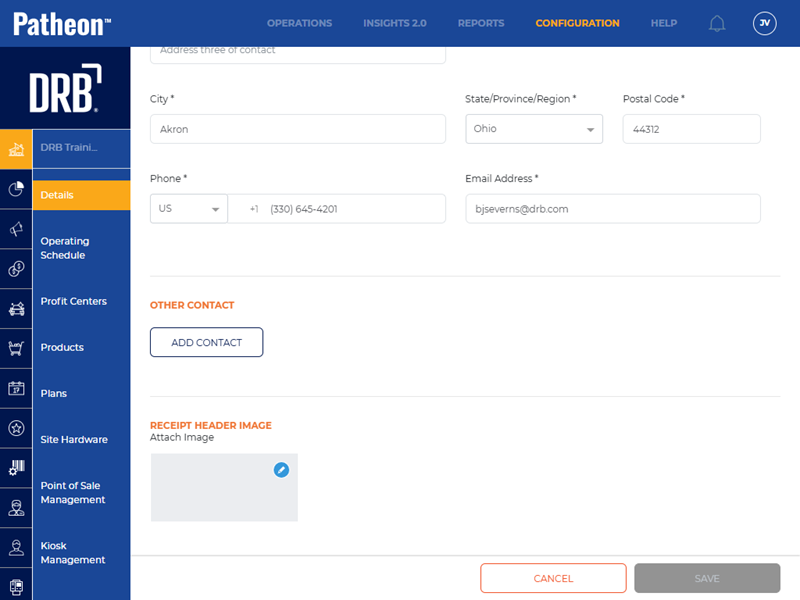Open the JV user profile avatar
The height and width of the screenshot is (600, 800).
pyautogui.click(x=764, y=23)
